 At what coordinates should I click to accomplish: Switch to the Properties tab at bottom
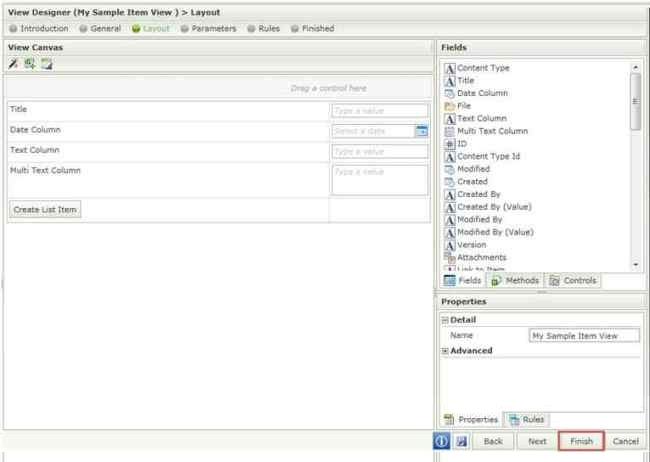point(471,420)
